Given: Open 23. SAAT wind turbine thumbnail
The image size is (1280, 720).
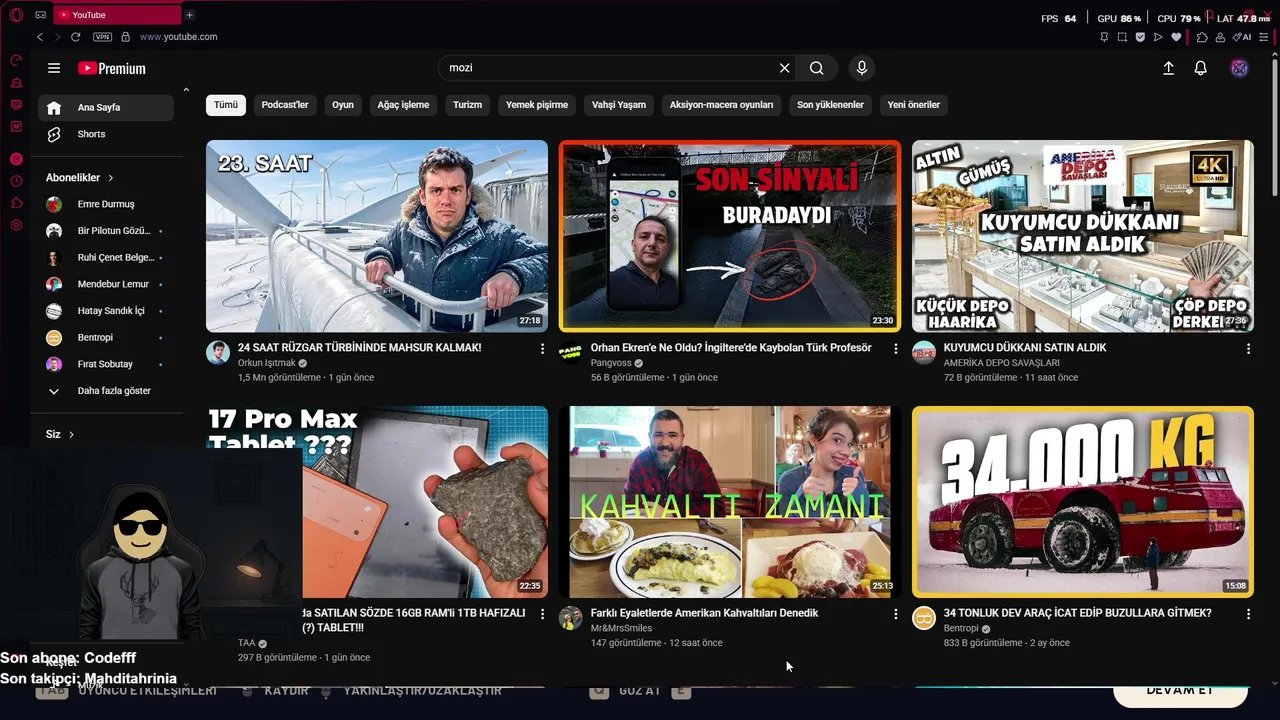Looking at the screenshot, I should click(x=377, y=236).
